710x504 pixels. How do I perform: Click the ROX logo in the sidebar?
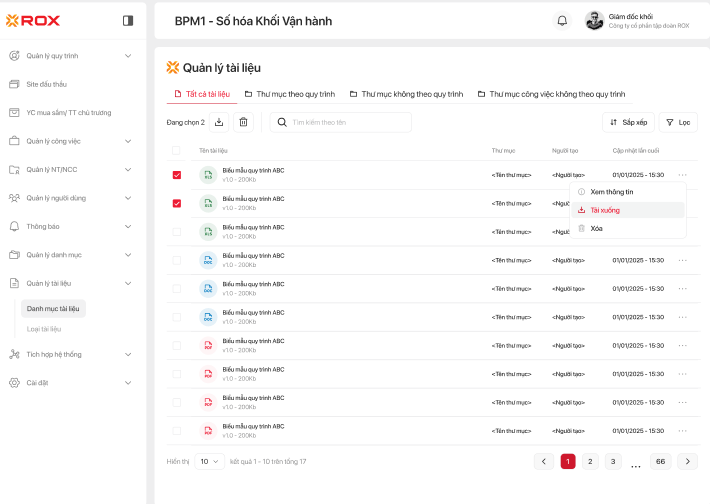[27, 20]
